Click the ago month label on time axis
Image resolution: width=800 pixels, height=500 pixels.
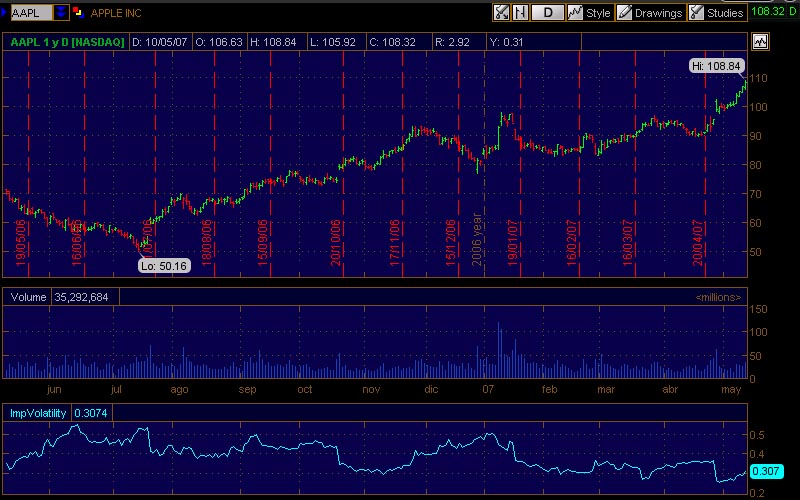179,390
